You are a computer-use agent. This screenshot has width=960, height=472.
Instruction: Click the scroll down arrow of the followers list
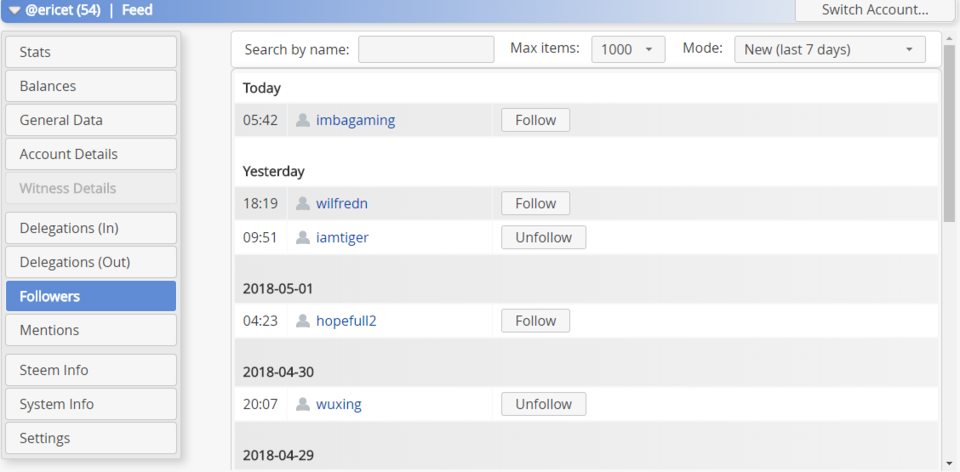949,463
